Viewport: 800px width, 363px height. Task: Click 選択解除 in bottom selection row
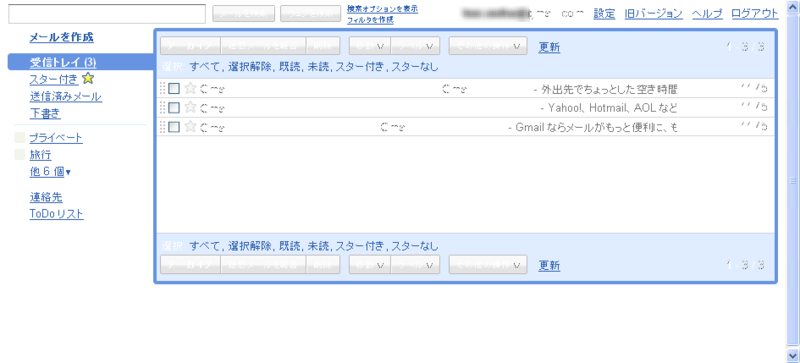point(250,247)
